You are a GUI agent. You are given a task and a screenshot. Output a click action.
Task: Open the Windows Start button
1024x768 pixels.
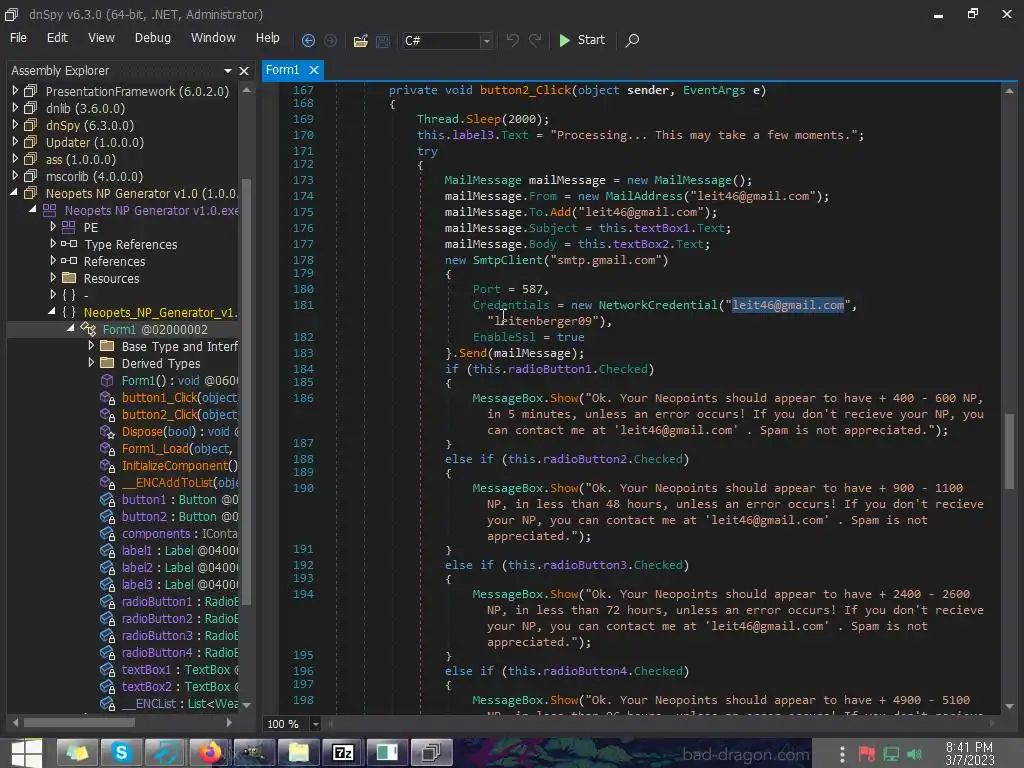click(x=26, y=753)
